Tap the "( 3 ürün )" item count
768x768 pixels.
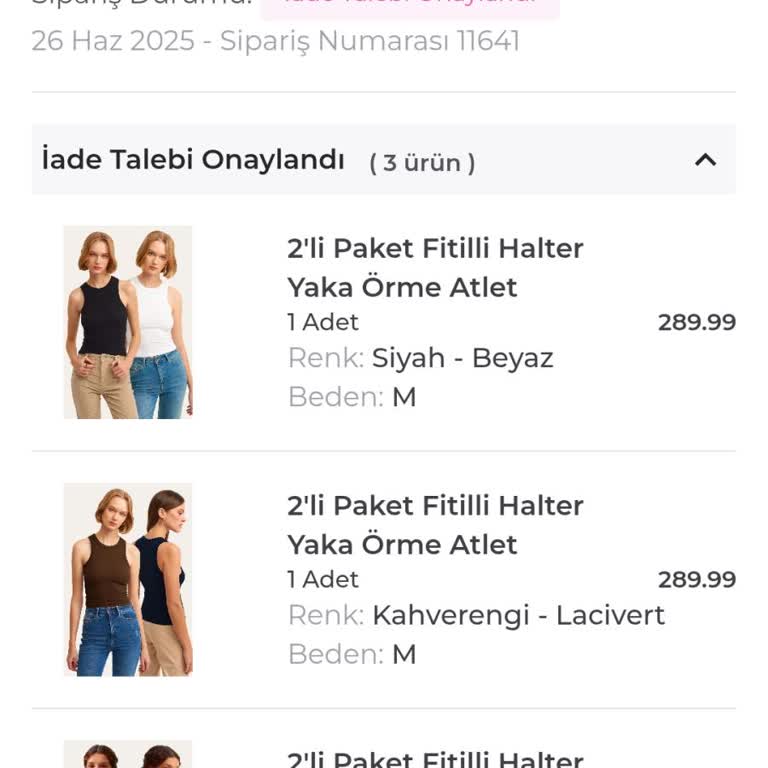tap(422, 163)
